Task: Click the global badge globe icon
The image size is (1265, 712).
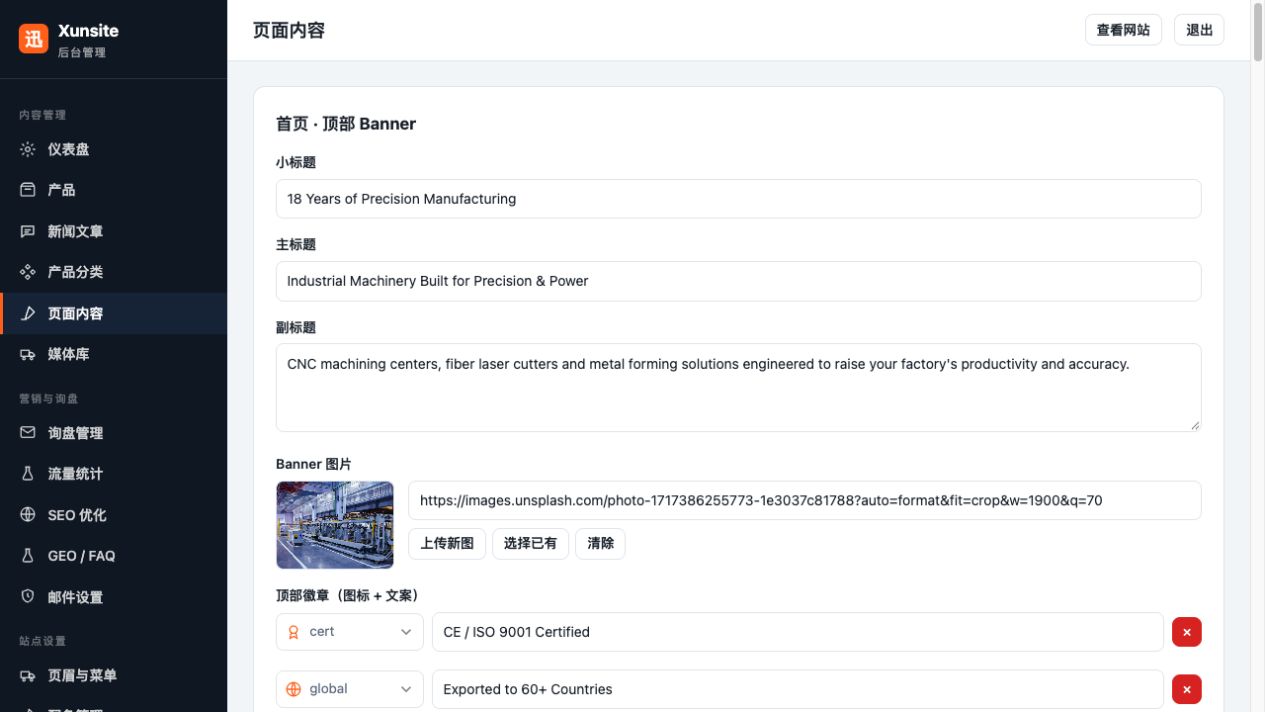Action: tap(293, 689)
